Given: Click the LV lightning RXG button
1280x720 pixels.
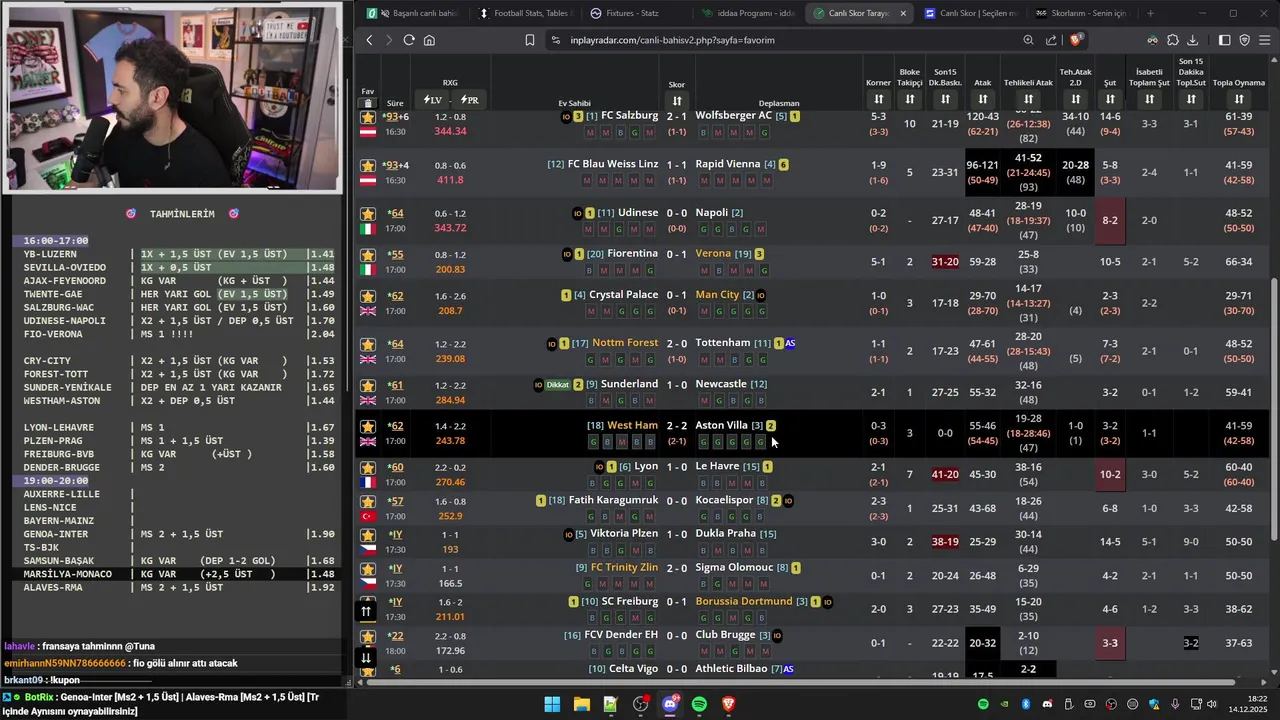Looking at the screenshot, I should pyautogui.click(x=433, y=100).
